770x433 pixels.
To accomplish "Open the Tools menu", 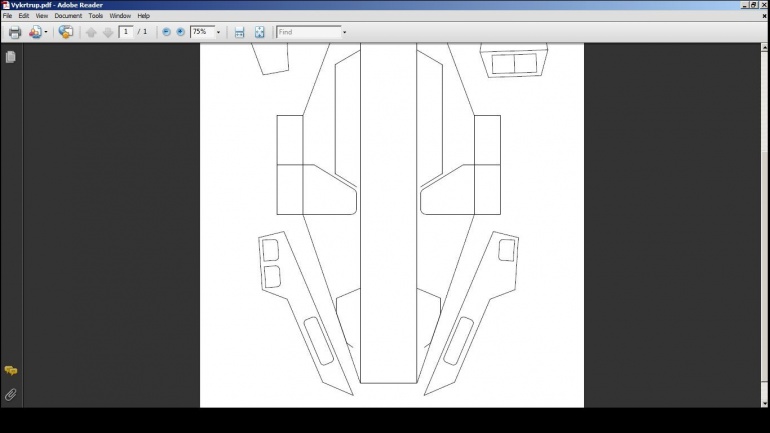I will coord(96,16).
